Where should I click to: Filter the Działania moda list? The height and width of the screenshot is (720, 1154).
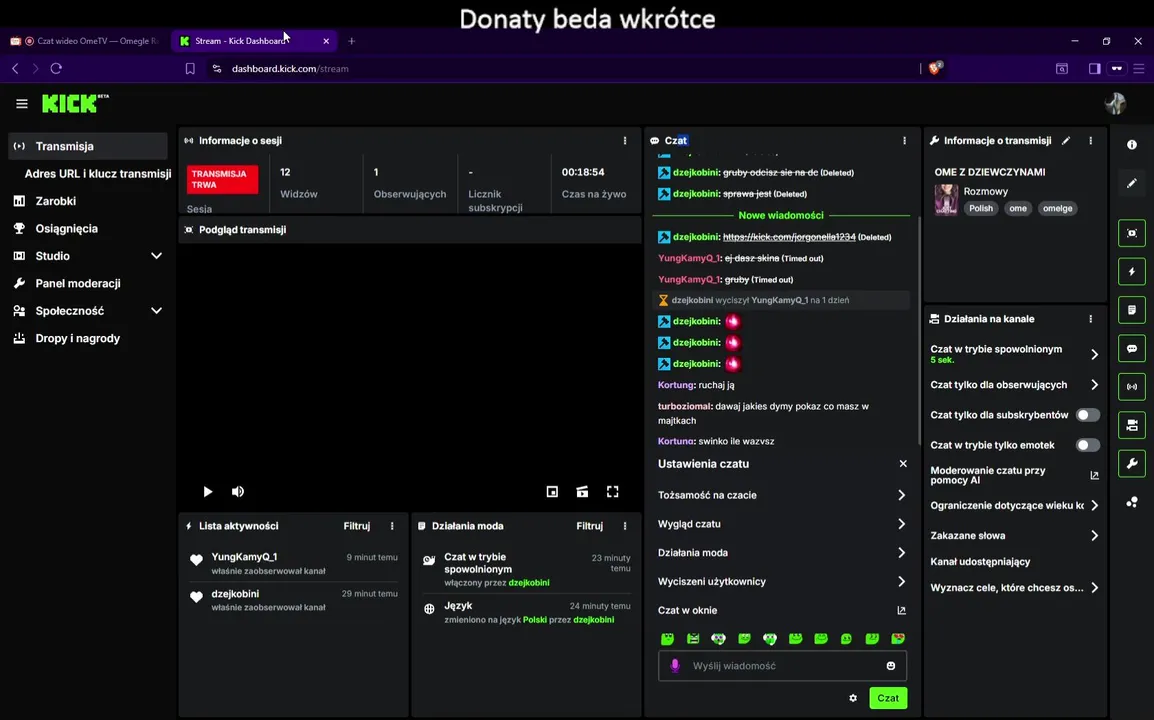point(590,526)
